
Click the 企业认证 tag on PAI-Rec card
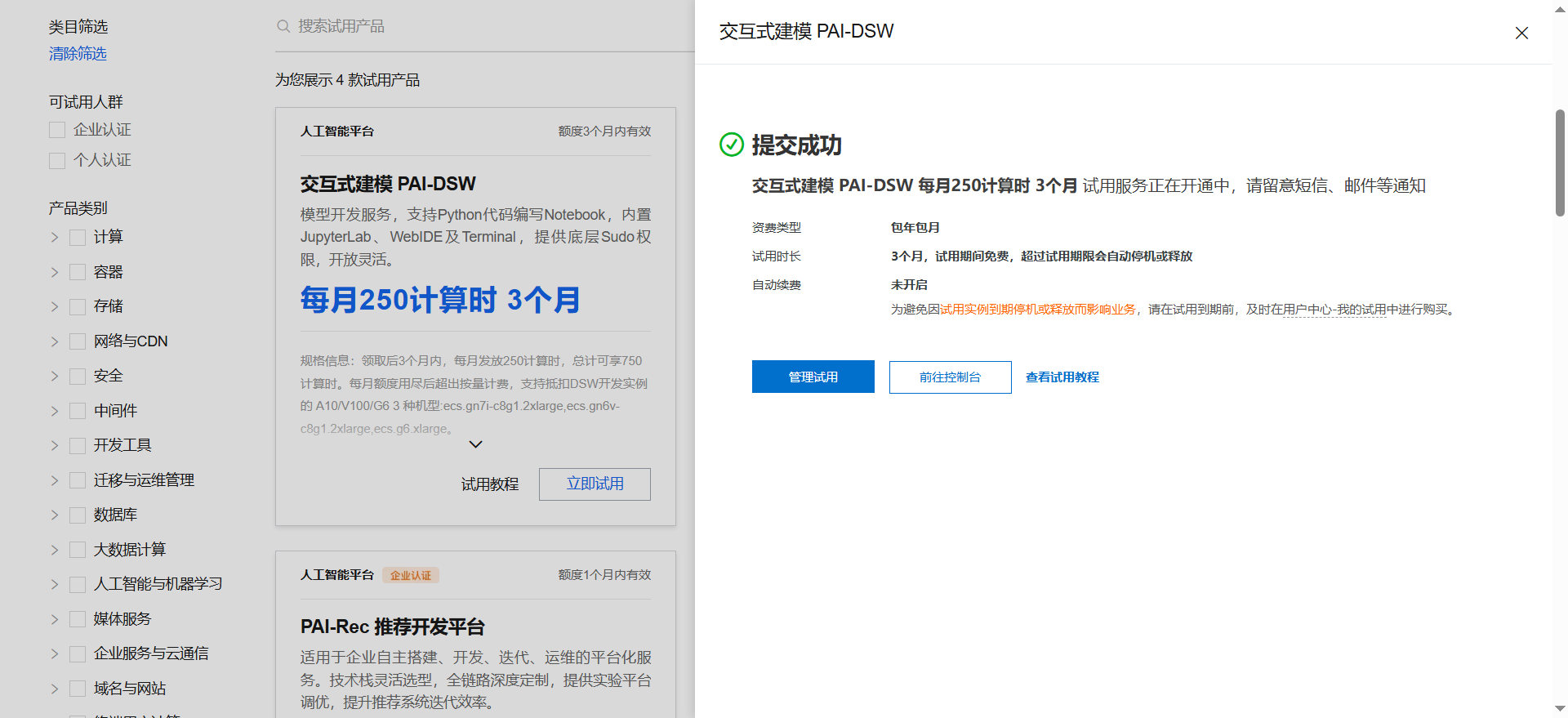pos(411,575)
